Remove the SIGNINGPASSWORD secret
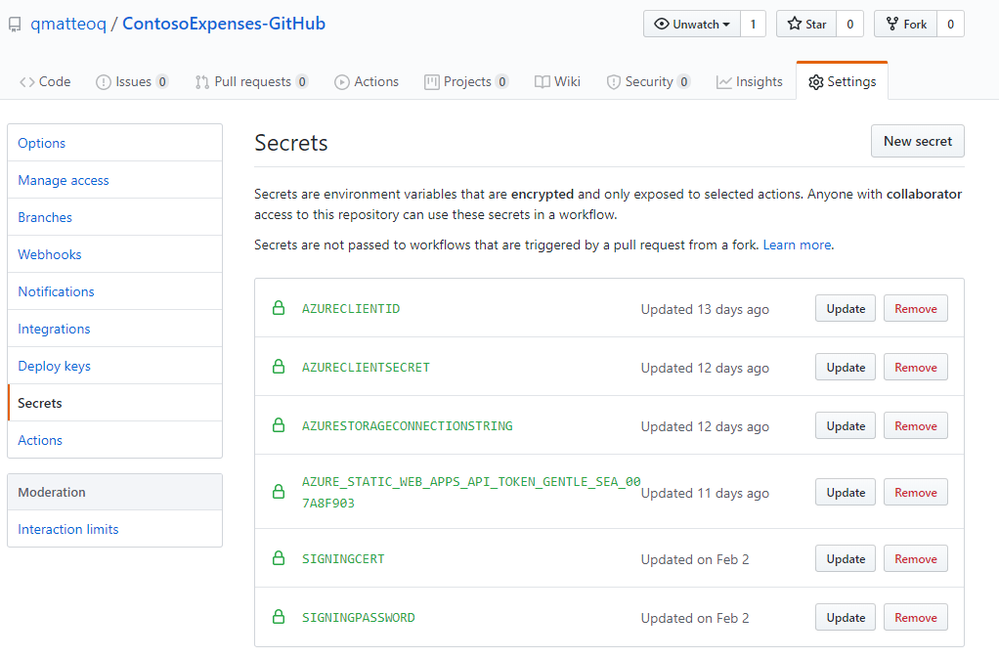The width and height of the screenshot is (999, 664). [916, 617]
